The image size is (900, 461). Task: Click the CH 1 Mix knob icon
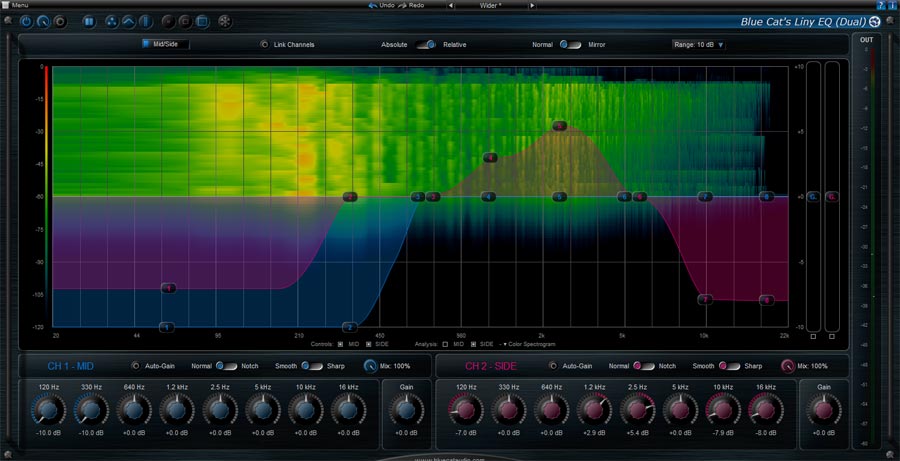click(x=370, y=366)
